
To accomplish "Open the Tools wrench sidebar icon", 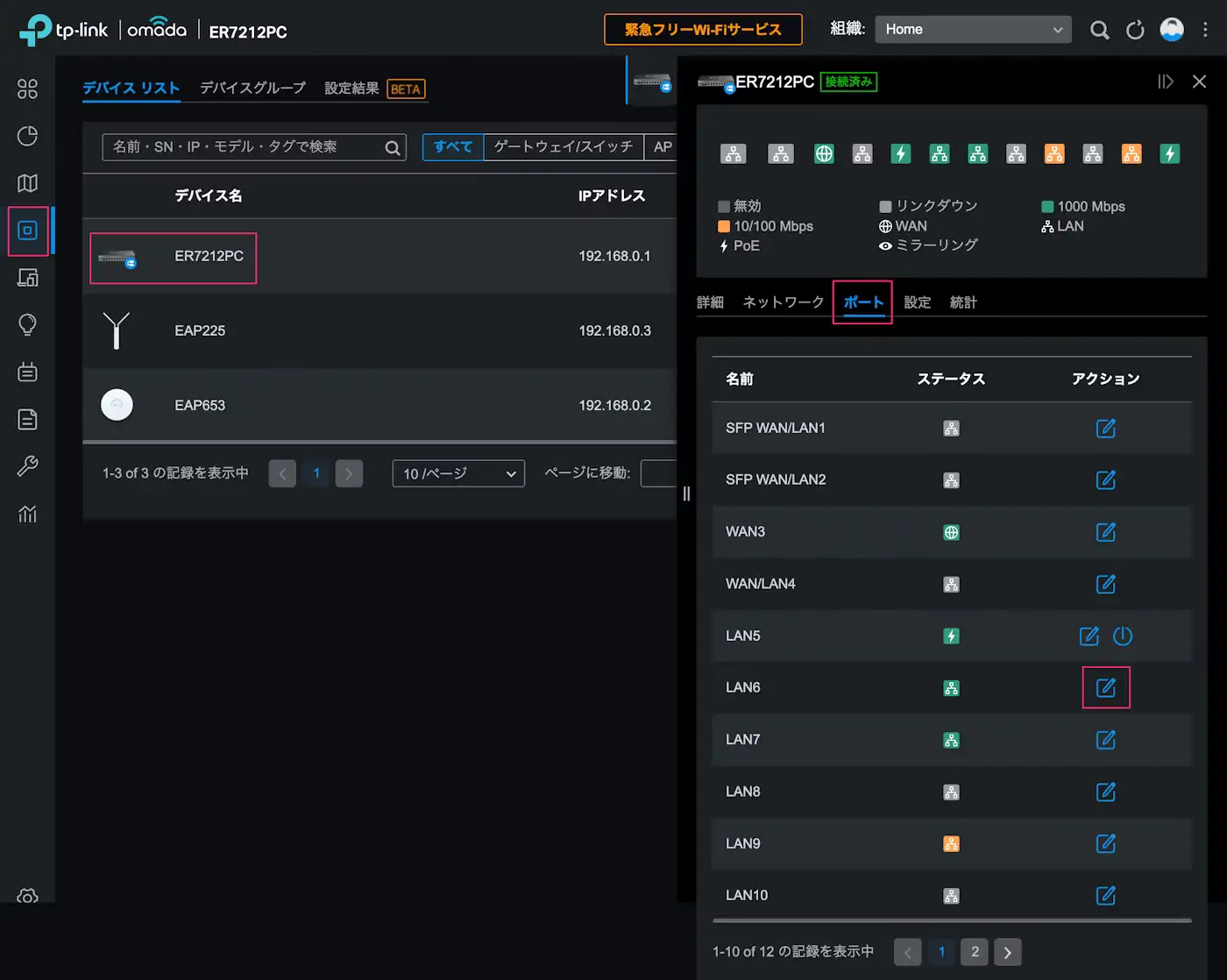I will [27, 466].
